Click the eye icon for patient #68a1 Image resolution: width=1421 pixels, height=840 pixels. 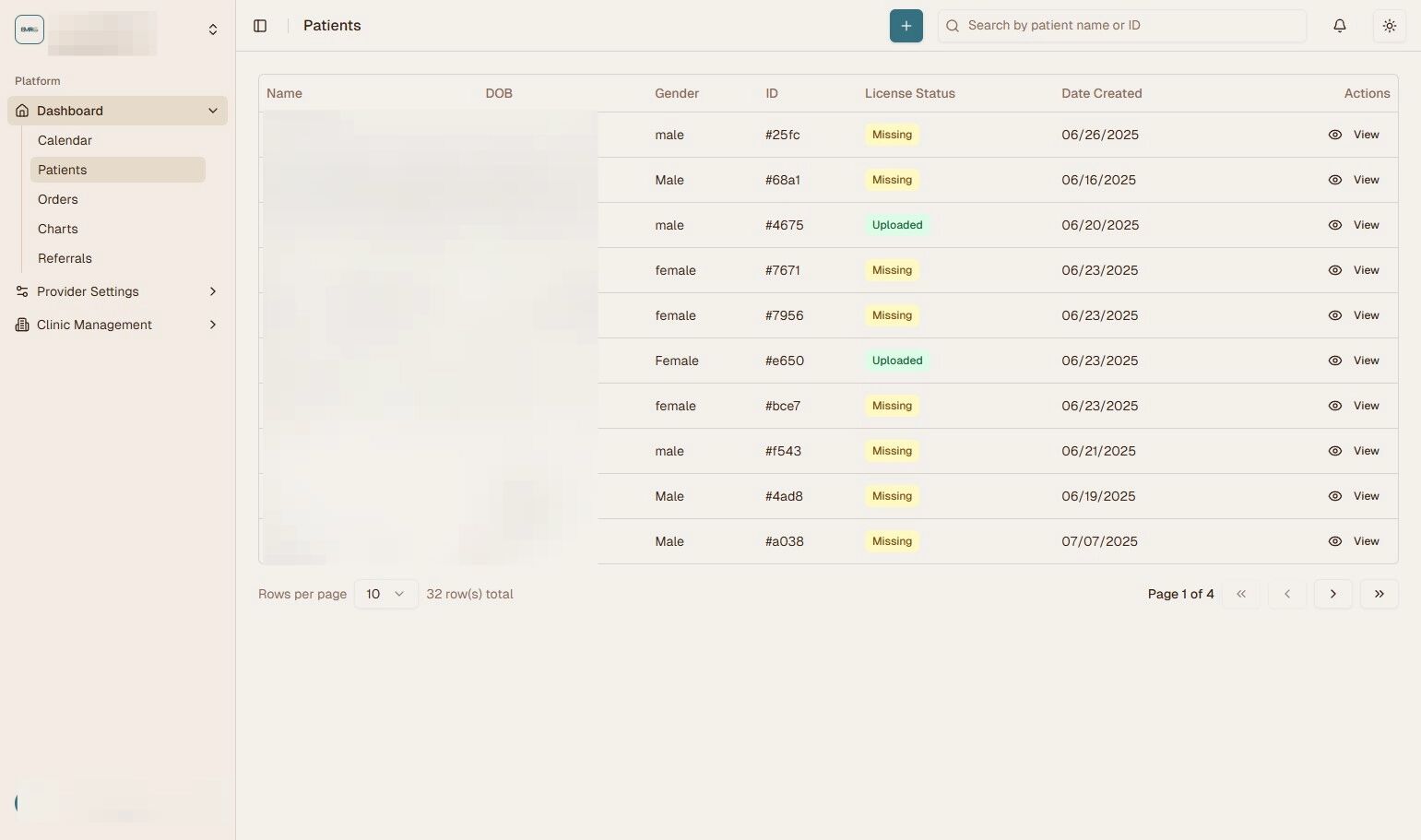click(1334, 180)
